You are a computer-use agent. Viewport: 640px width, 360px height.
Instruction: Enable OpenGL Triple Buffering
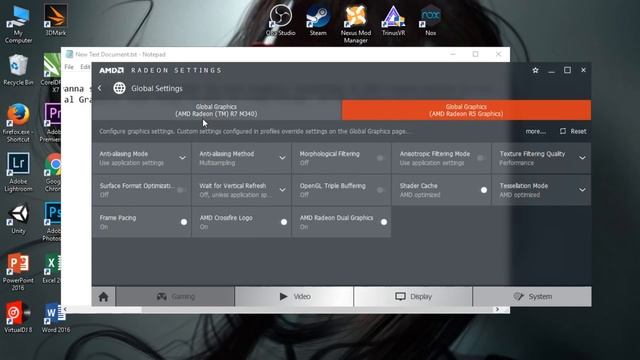coord(380,190)
